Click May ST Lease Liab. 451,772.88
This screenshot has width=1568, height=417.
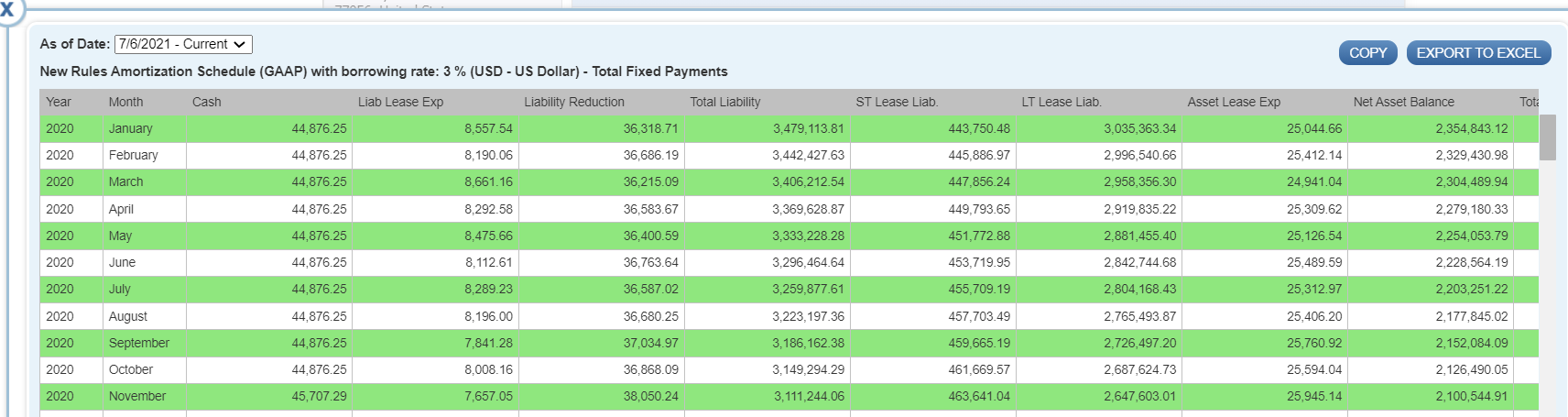[979, 236]
